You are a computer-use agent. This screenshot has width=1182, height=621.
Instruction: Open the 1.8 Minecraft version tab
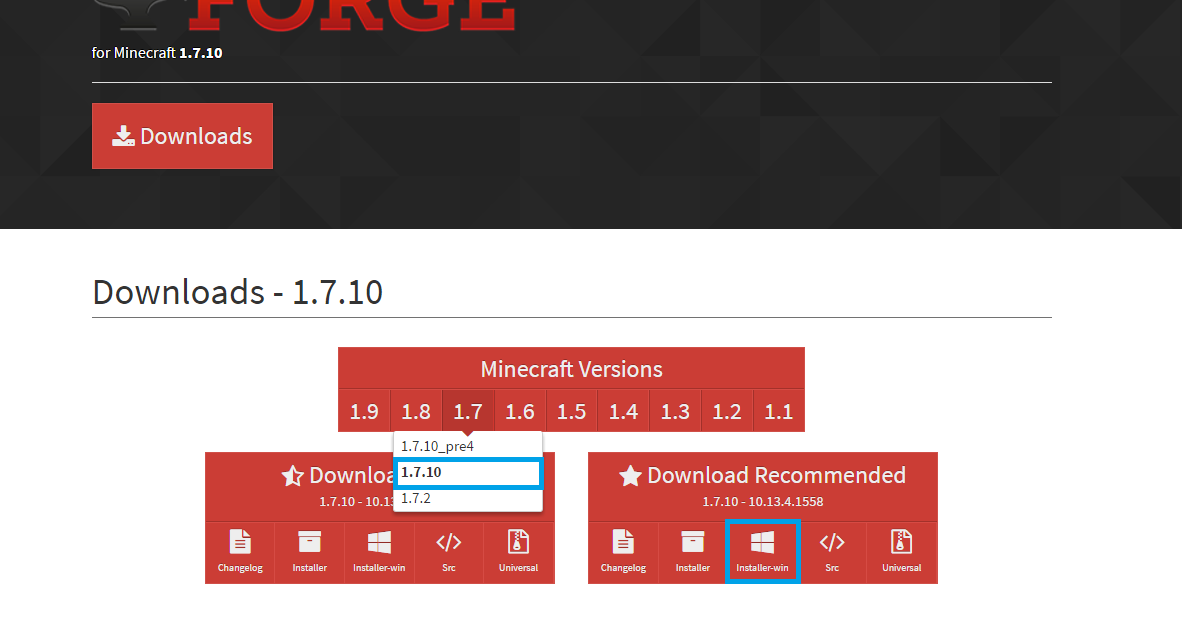[416, 411]
